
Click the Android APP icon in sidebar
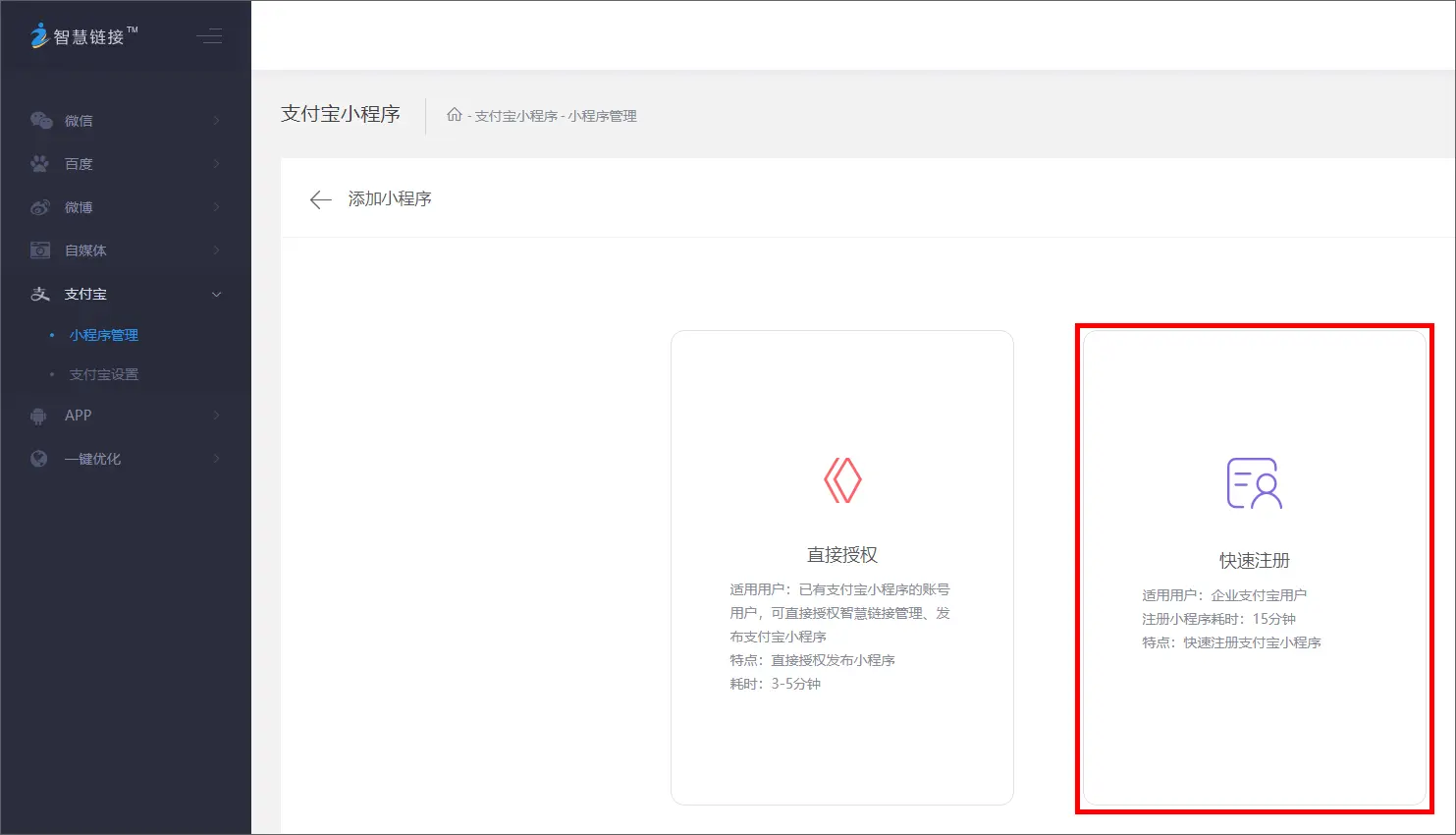click(39, 416)
